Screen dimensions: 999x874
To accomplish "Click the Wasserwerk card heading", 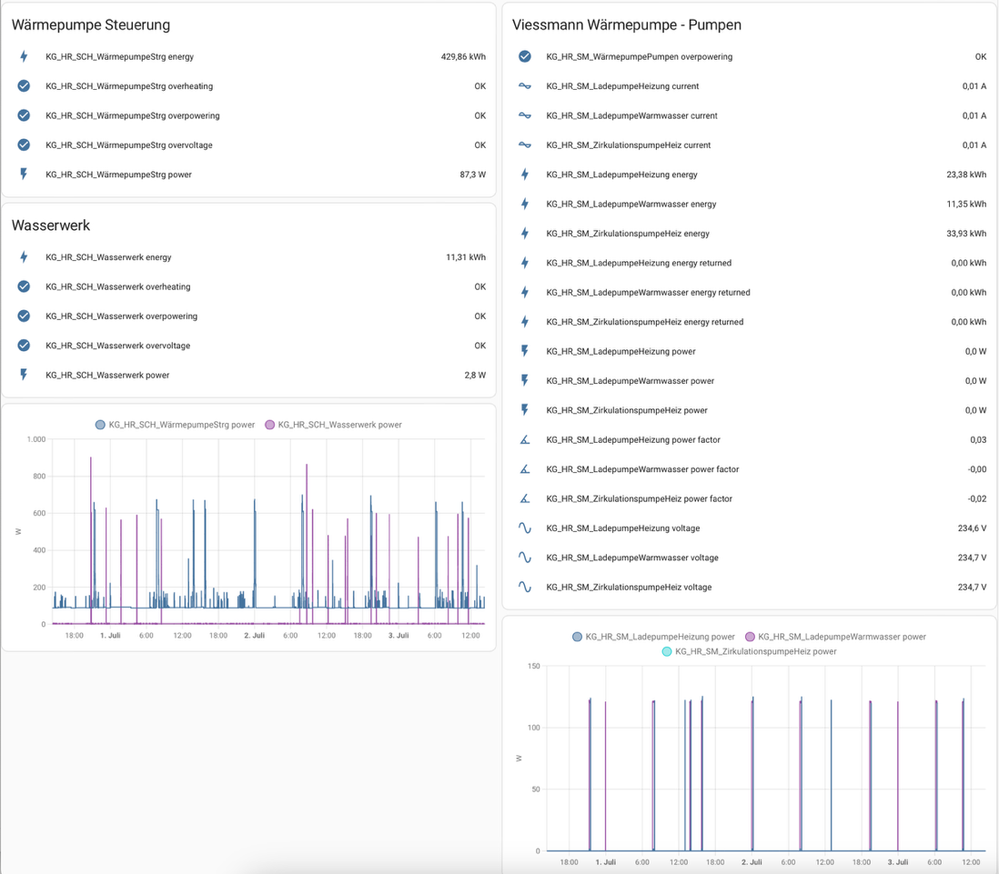I will click(51, 226).
